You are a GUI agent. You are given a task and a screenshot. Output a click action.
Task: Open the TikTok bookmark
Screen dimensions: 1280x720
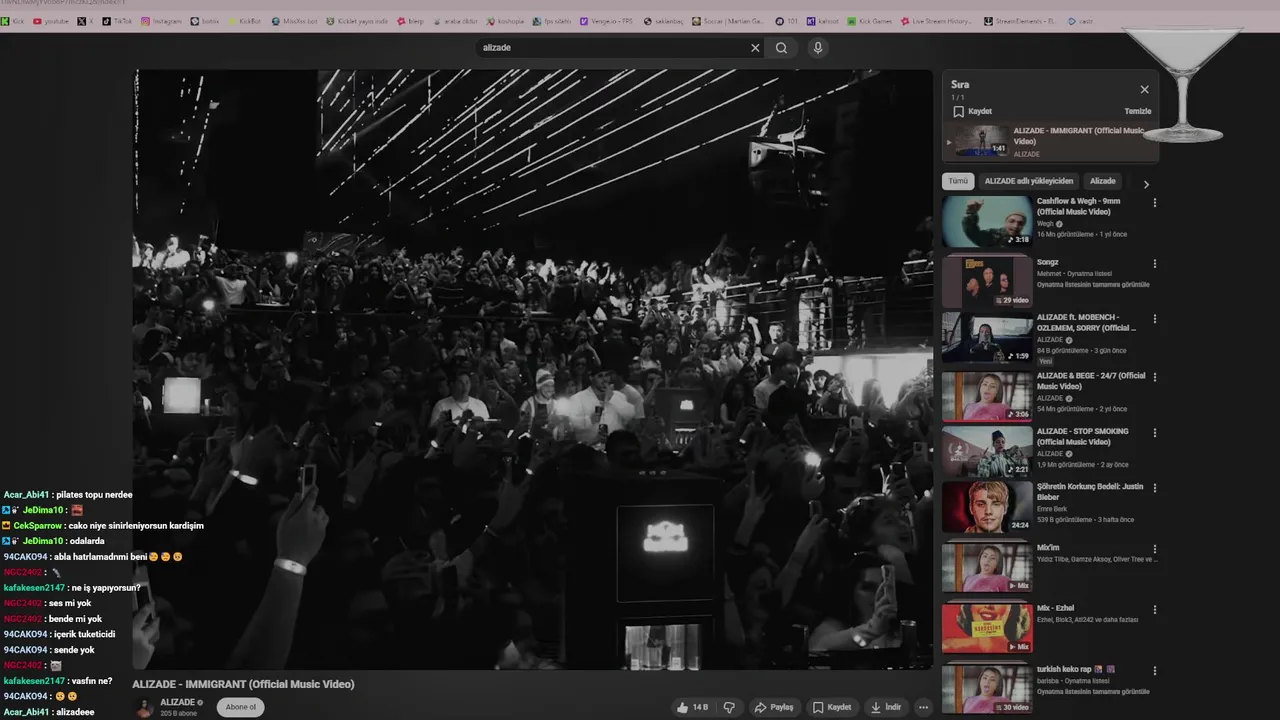(118, 21)
